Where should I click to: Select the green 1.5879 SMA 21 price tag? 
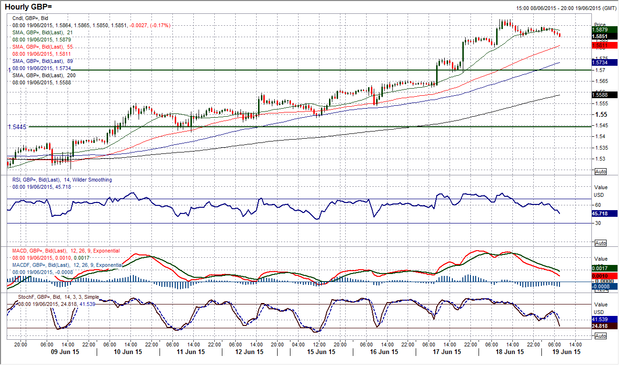[604, 30]
